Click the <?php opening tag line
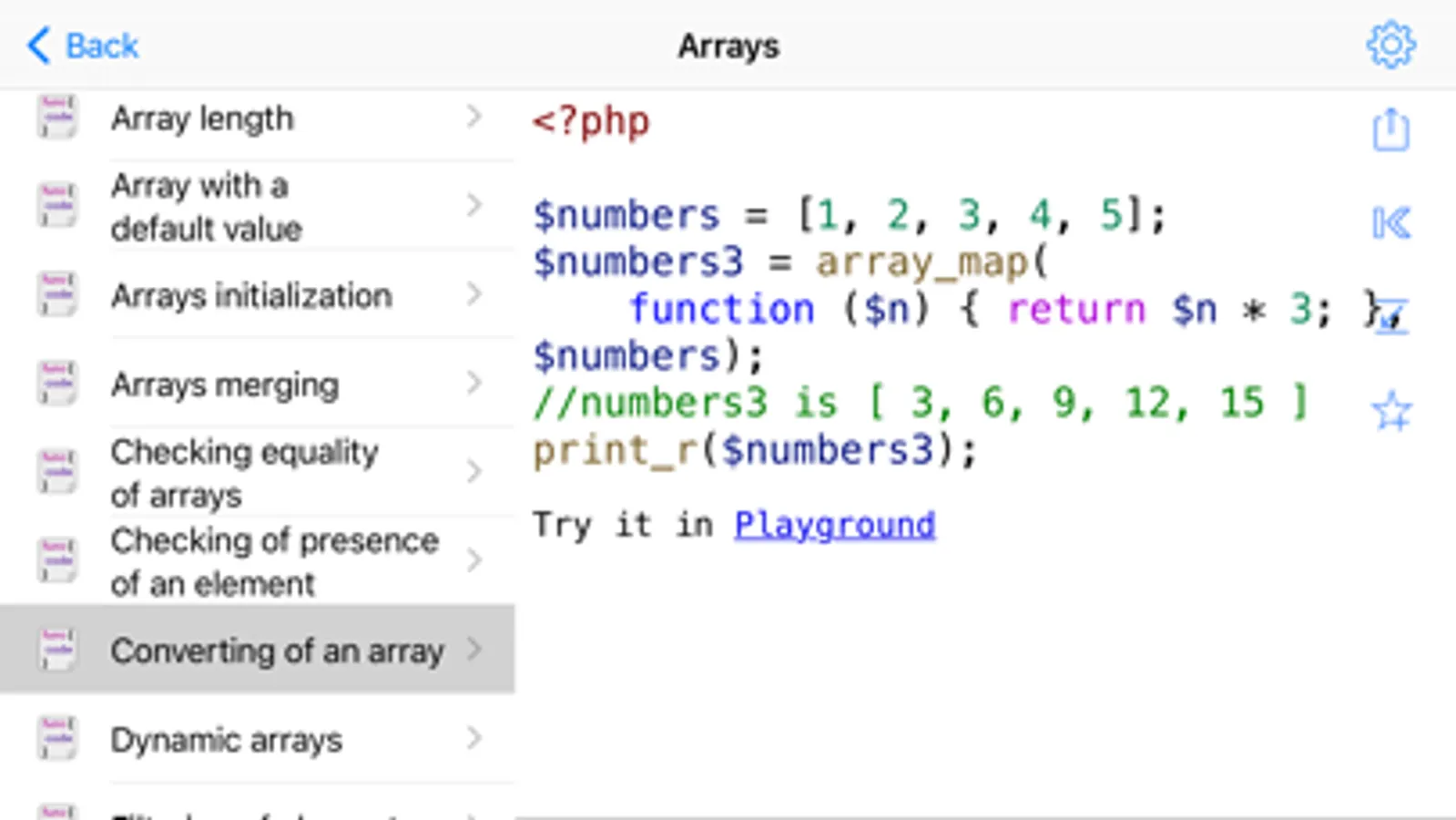1456x820 pixels. (591, 122)
